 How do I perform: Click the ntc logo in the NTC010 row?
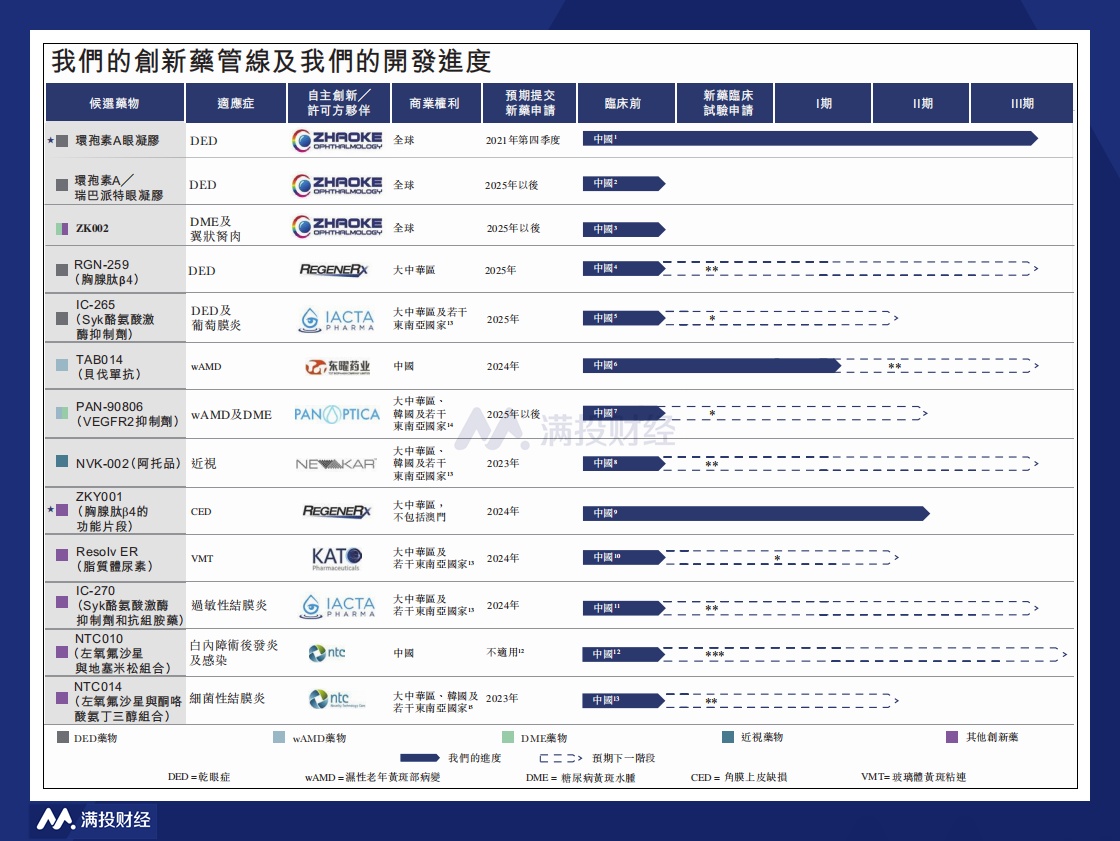[x=328, y=653]
